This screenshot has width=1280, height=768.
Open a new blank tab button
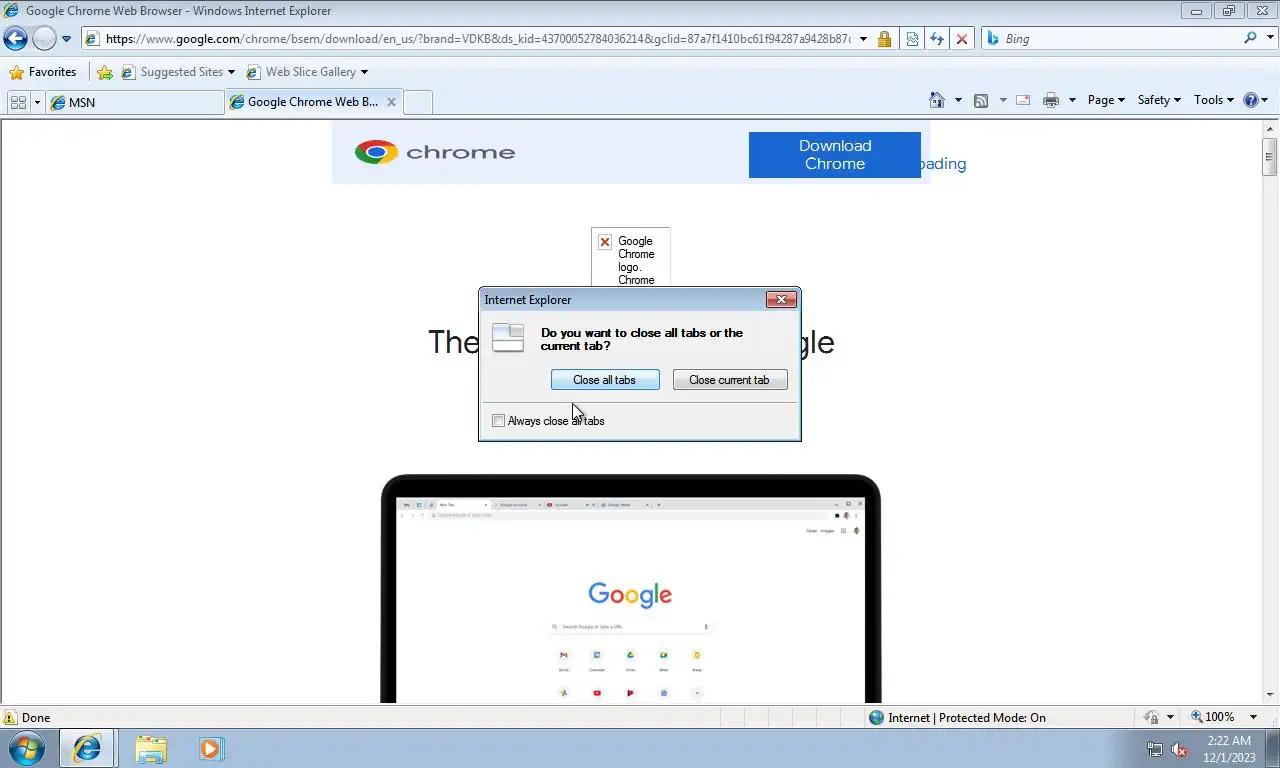tap(418, 102)
